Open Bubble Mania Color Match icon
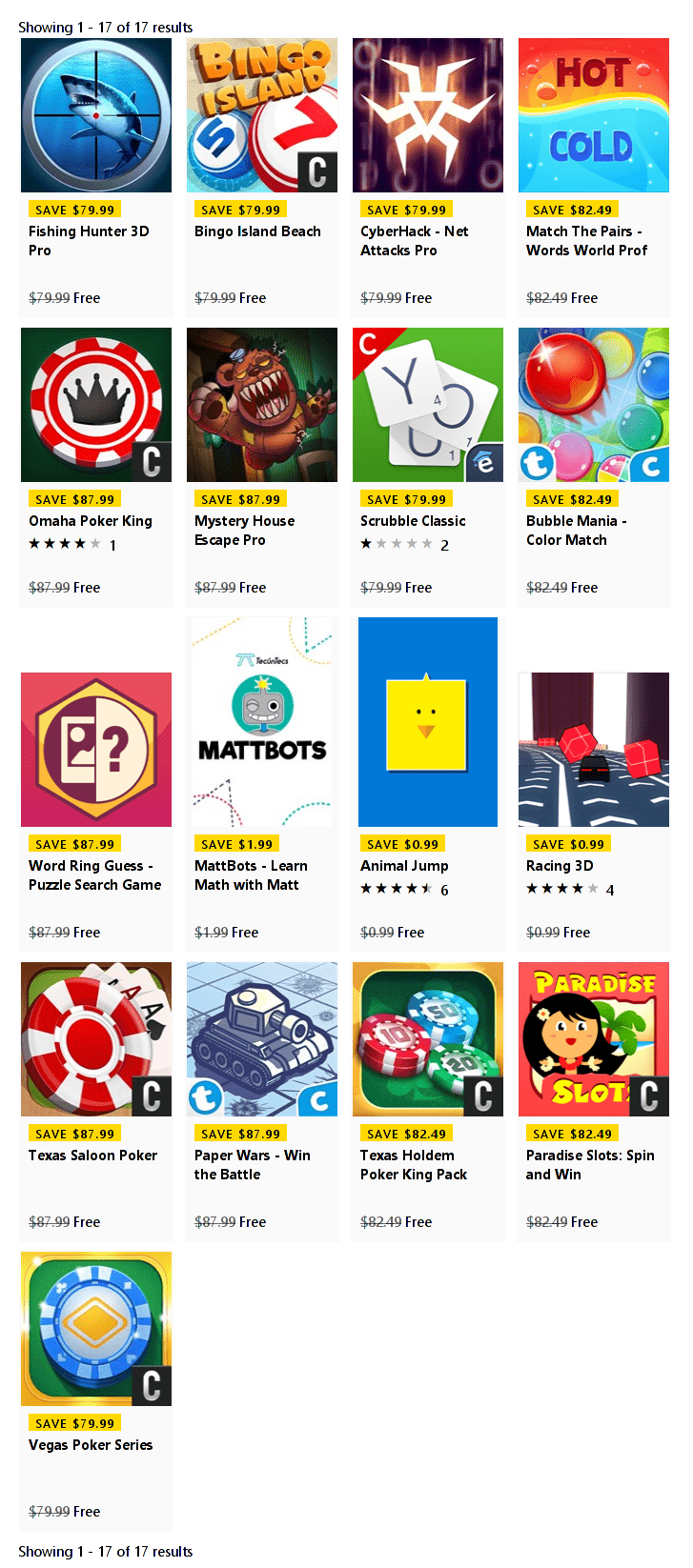Image resolution: width=693 pixels, height=1568 pixels. tap(594, 405)
